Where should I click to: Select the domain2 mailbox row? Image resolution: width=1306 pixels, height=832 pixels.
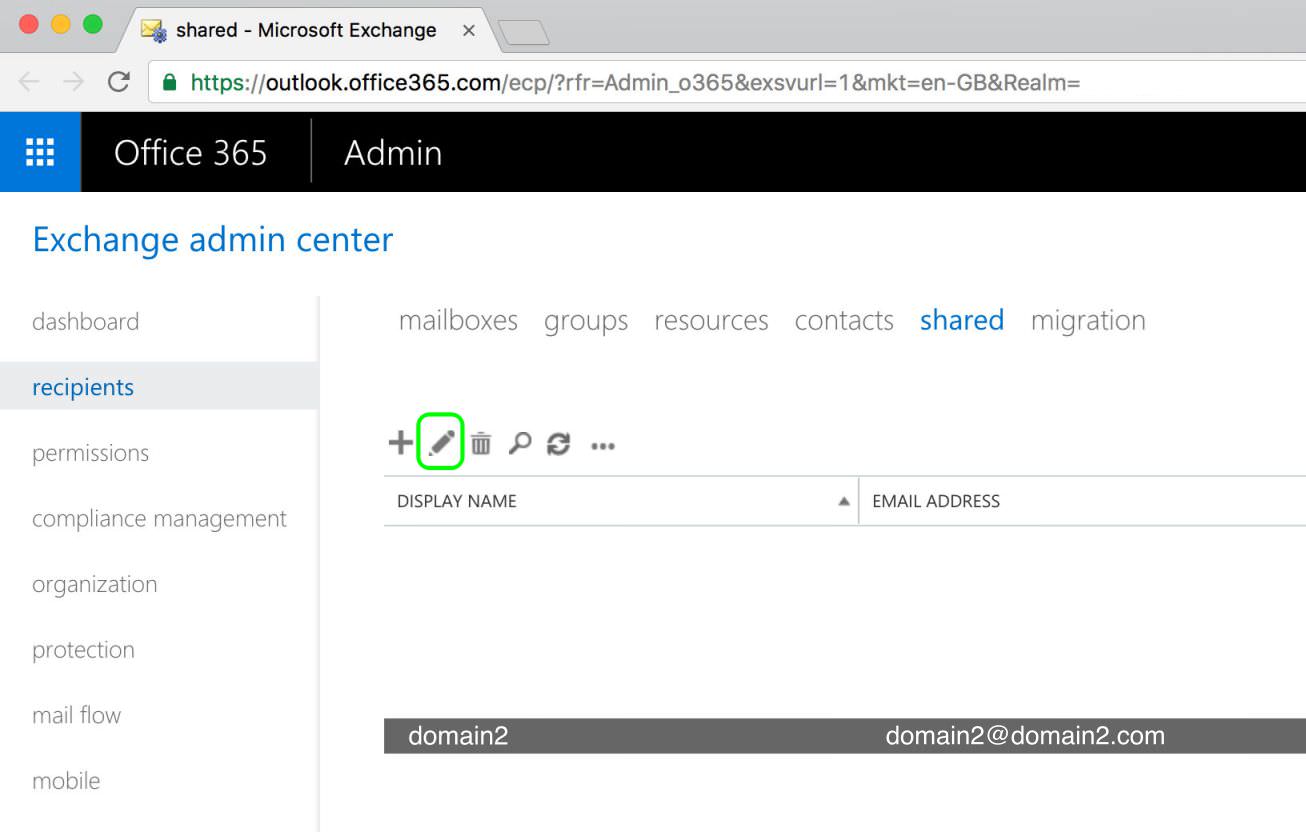click(845, 736)
